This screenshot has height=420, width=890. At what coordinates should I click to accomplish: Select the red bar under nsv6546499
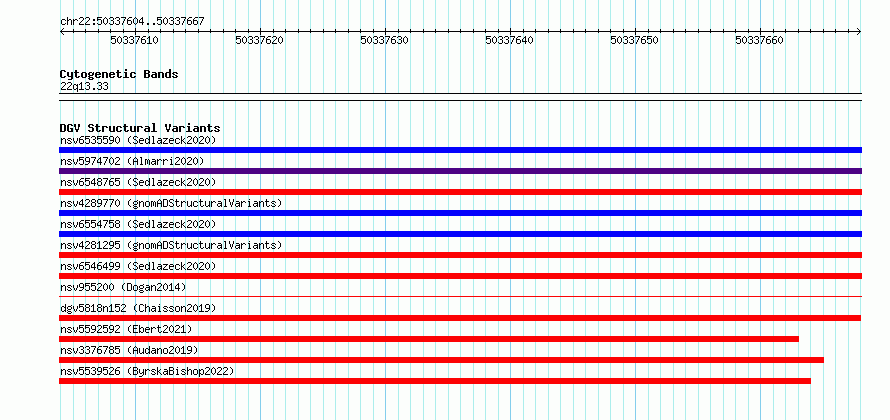pyautogui.click(x=460, y=276)
